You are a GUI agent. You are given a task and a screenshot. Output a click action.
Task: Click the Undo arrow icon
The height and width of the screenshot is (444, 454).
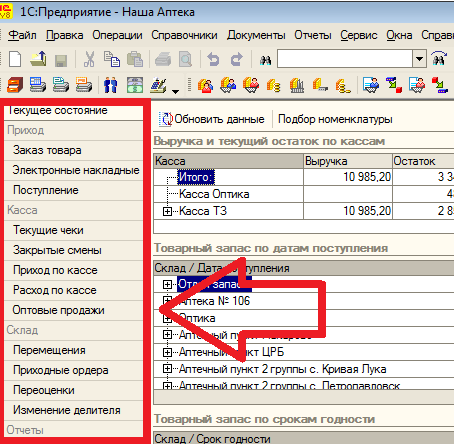[213, 60]
